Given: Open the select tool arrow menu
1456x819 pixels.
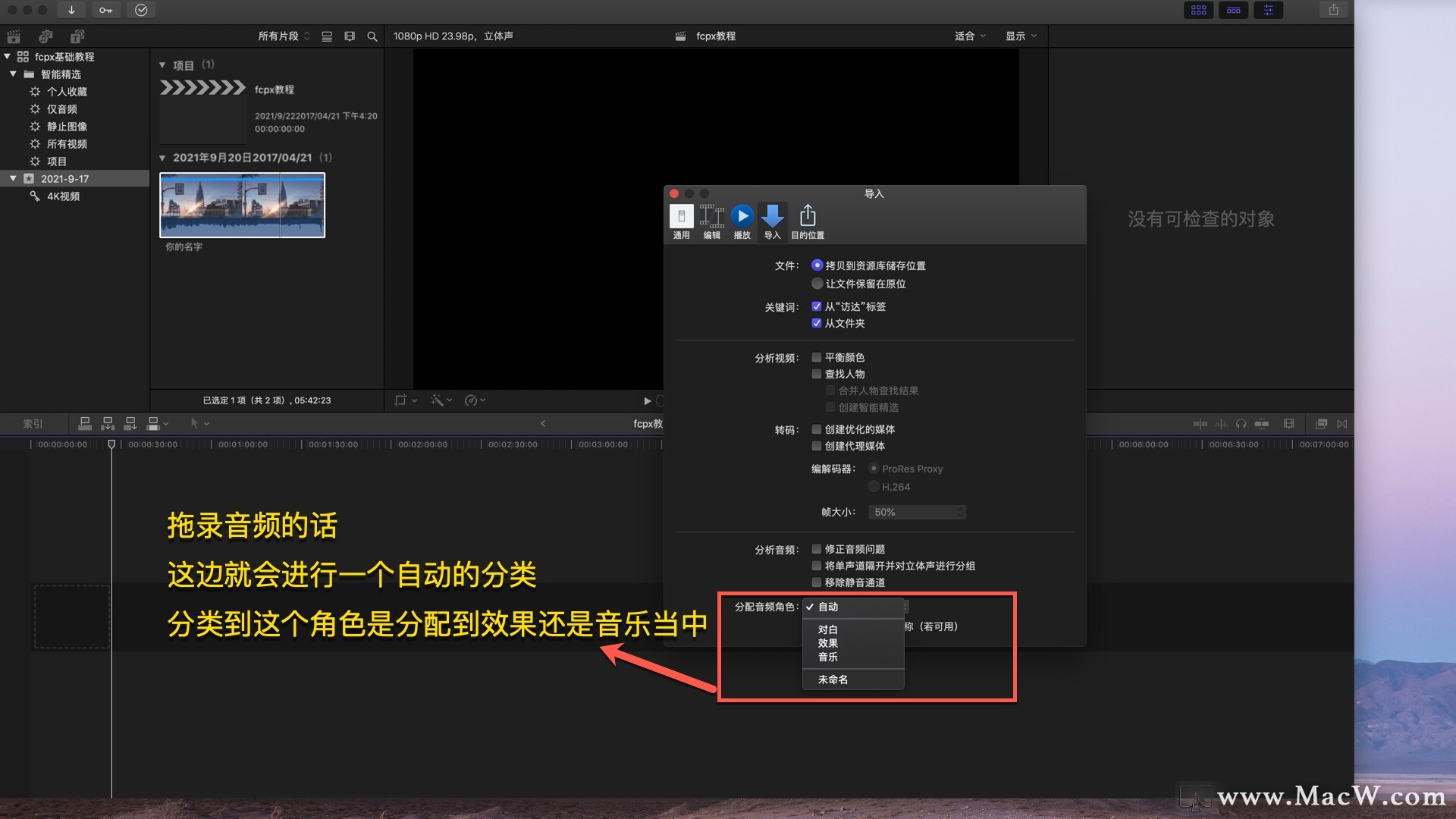Looking at the screenshot, I should (199, 423).
